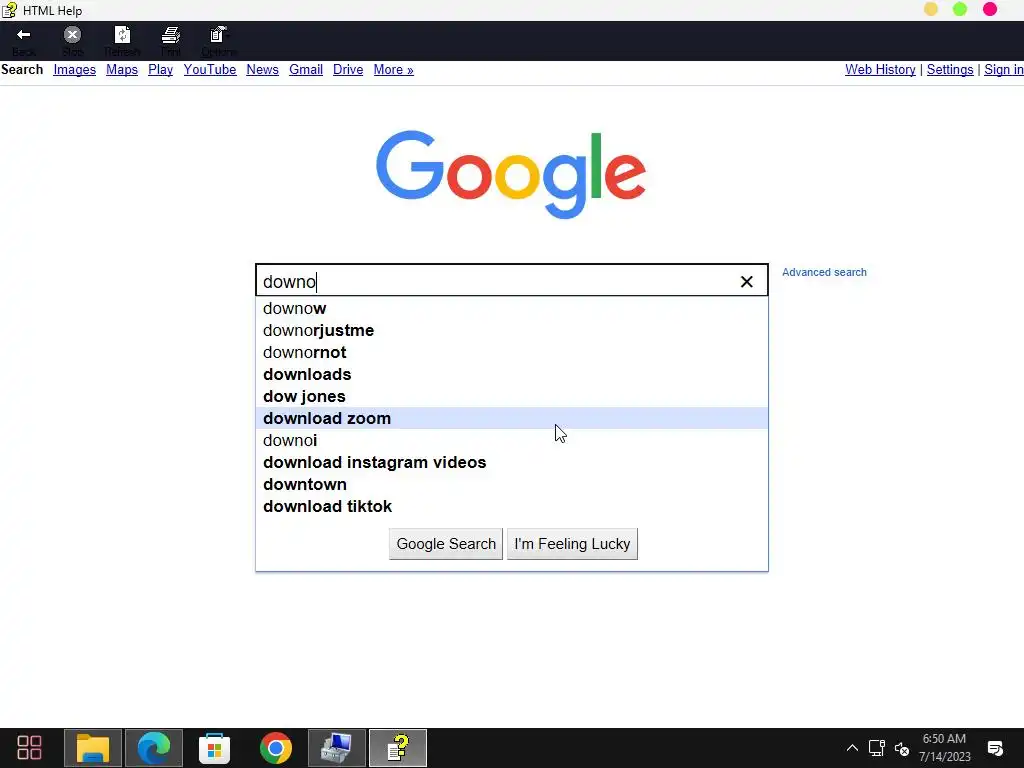This screenshot has width=1024, height=768.
Task: Select suggestion 'downoi'
Action: point(512,440)
